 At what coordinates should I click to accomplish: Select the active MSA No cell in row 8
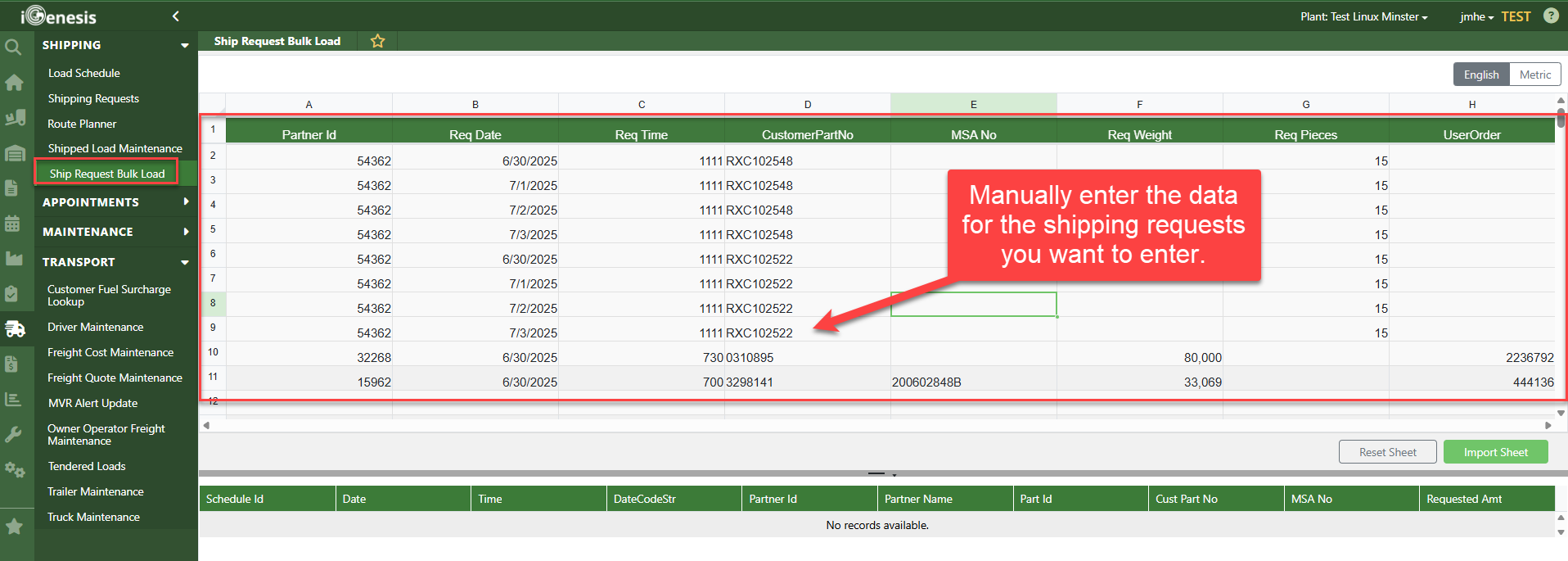tap(973, 304)
